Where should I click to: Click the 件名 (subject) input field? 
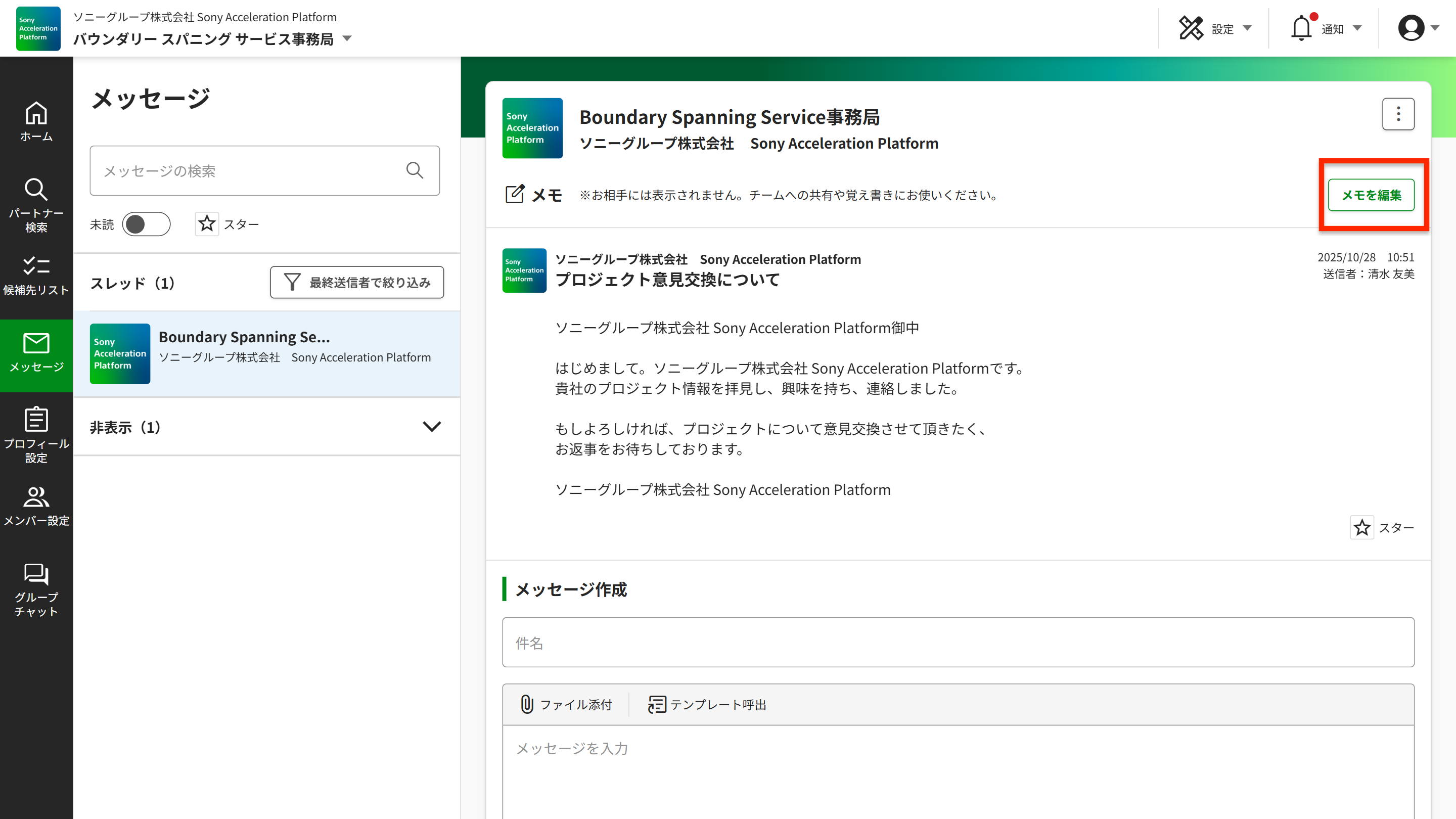(x=958, y=642)
